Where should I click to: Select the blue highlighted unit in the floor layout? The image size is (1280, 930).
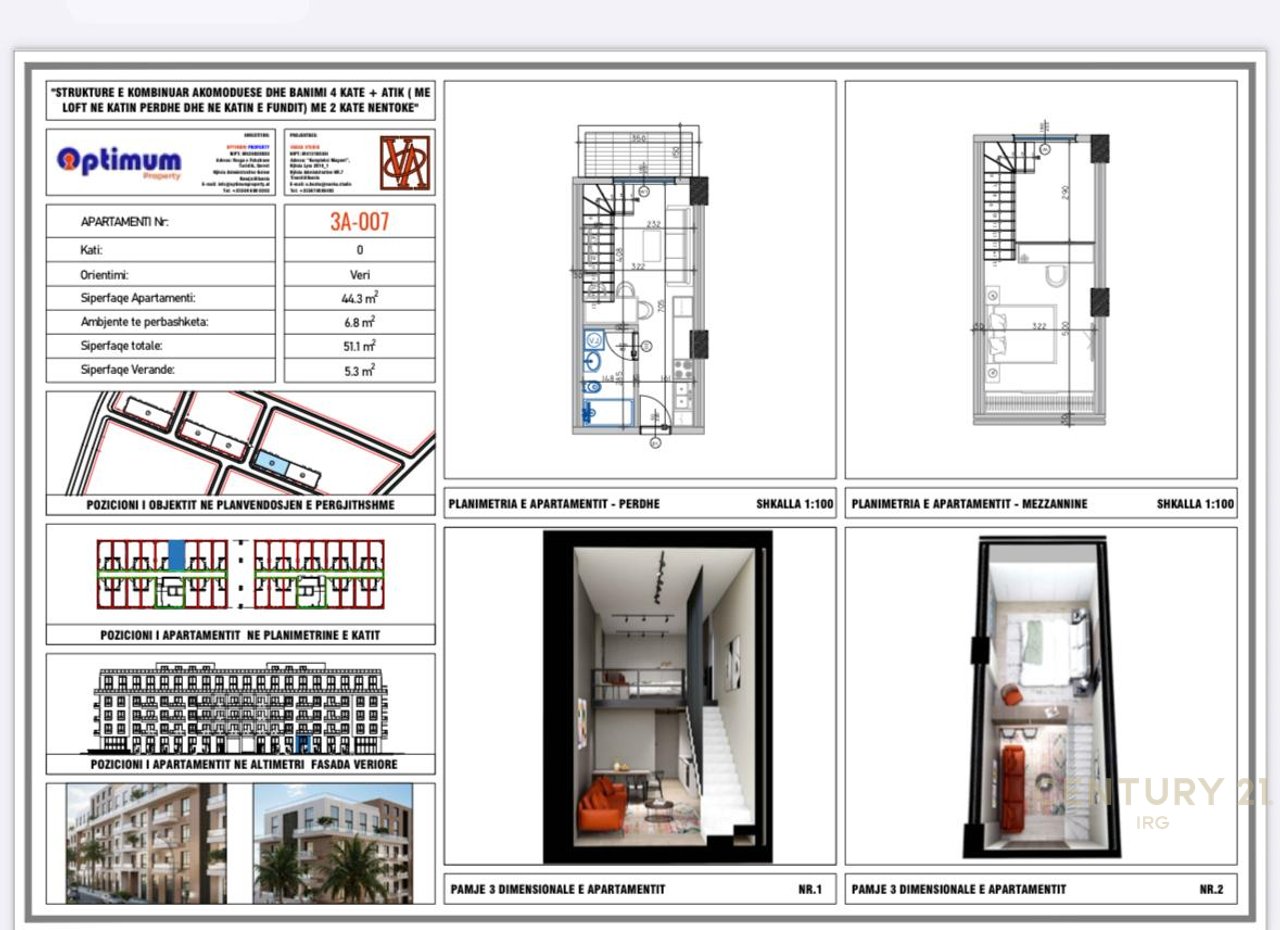tap(177, 555)
